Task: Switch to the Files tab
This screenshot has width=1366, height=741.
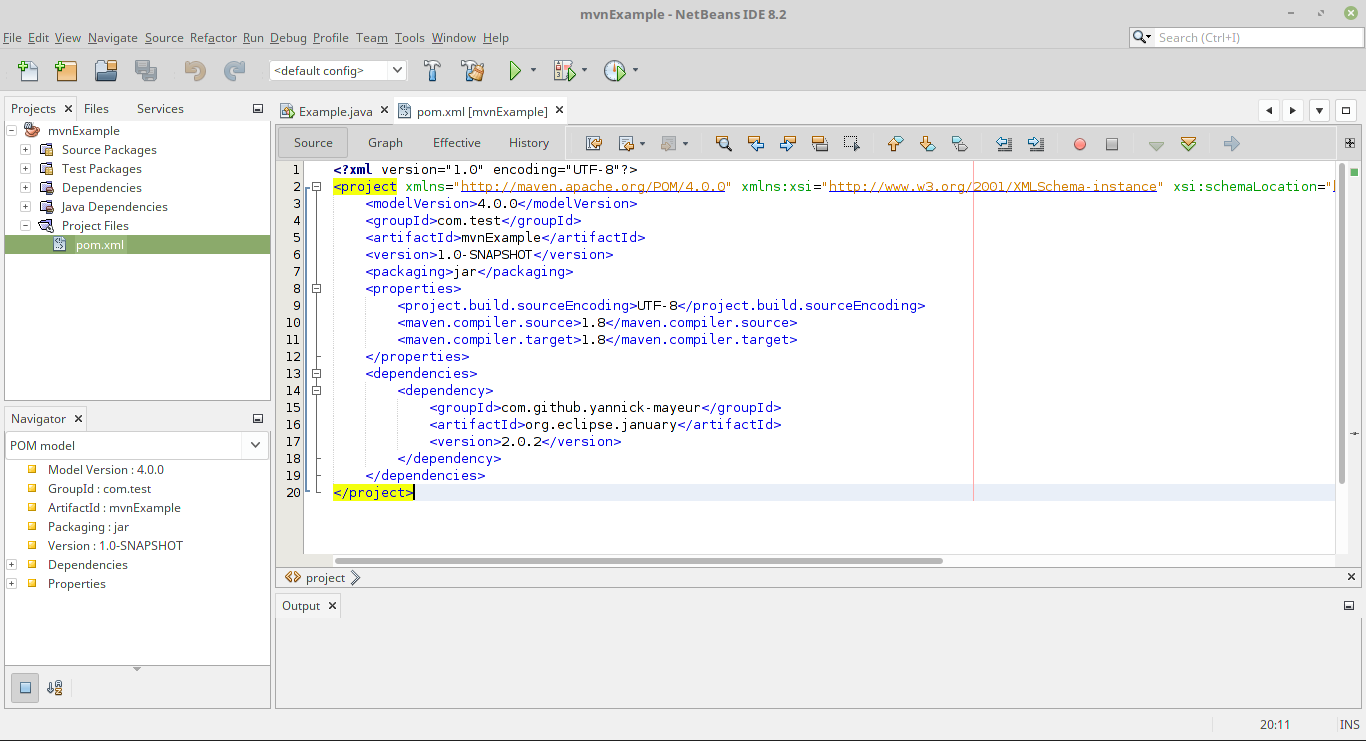Action: (96, 108)
